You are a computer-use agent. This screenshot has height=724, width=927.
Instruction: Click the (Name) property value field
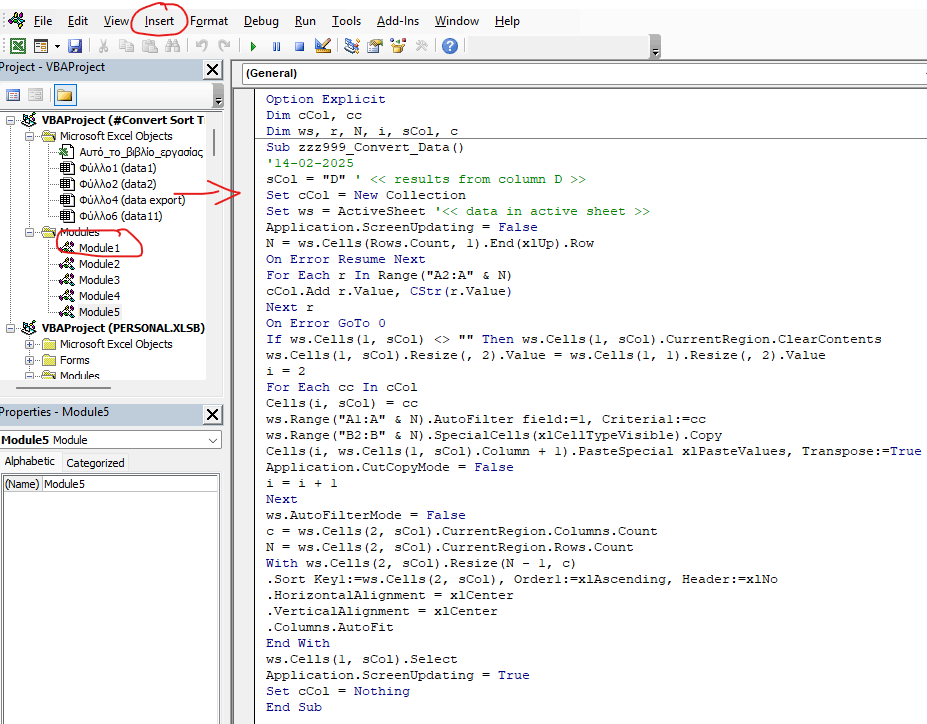pos(129,484)
